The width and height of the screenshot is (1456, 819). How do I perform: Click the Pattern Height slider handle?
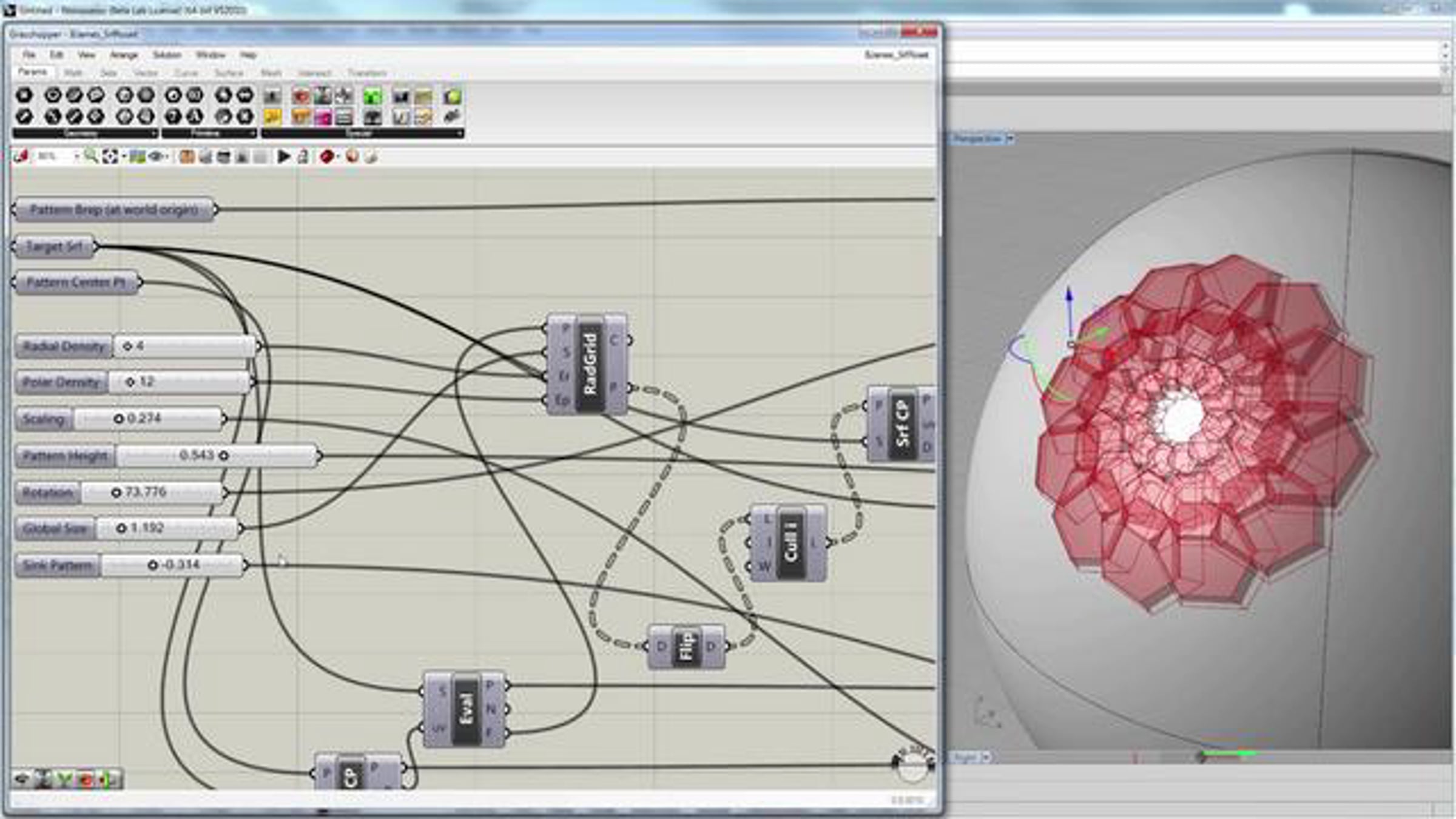pyautogui.click(x=223, y=456)
